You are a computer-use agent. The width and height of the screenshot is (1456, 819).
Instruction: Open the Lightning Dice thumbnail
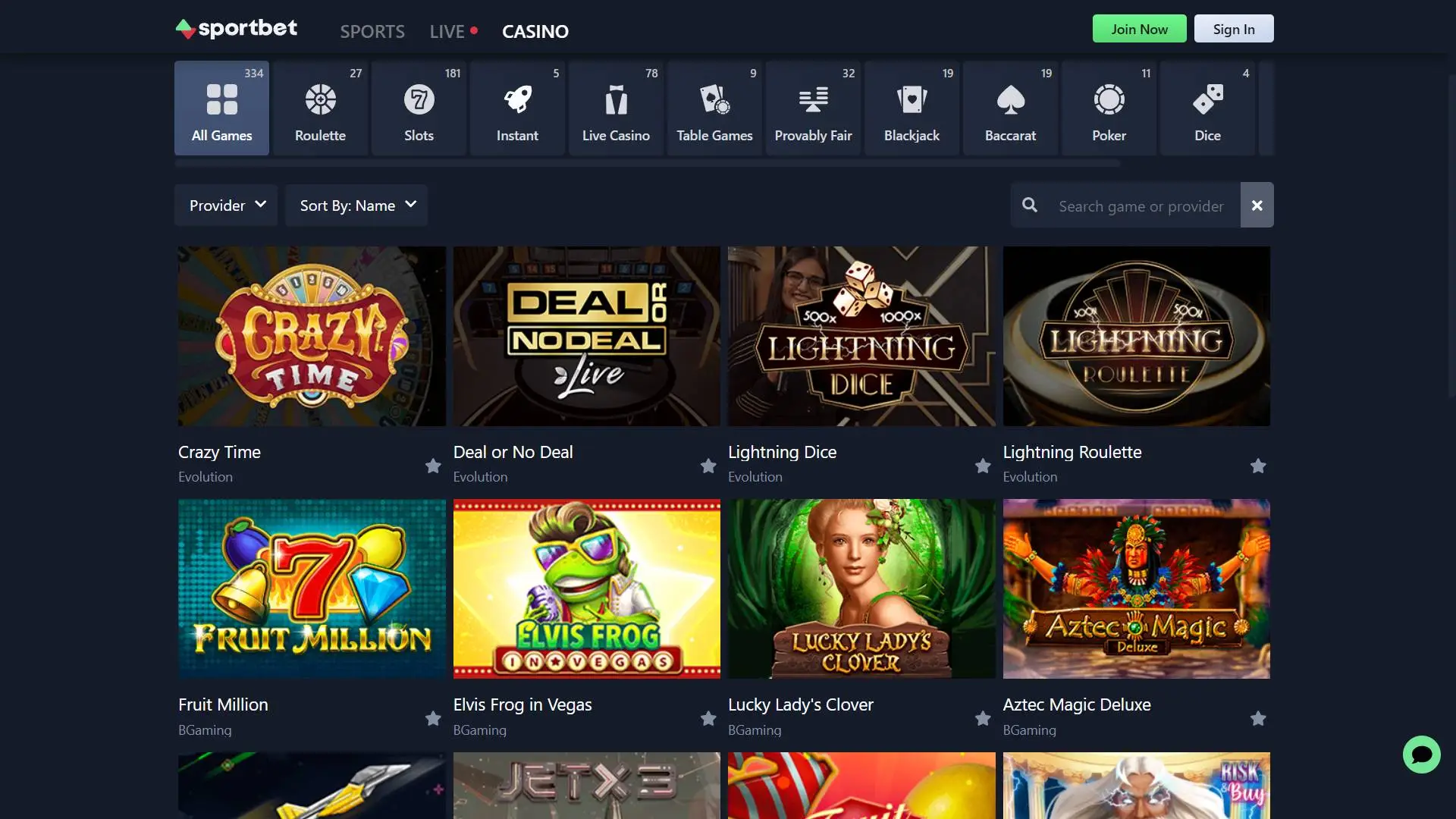861,336
